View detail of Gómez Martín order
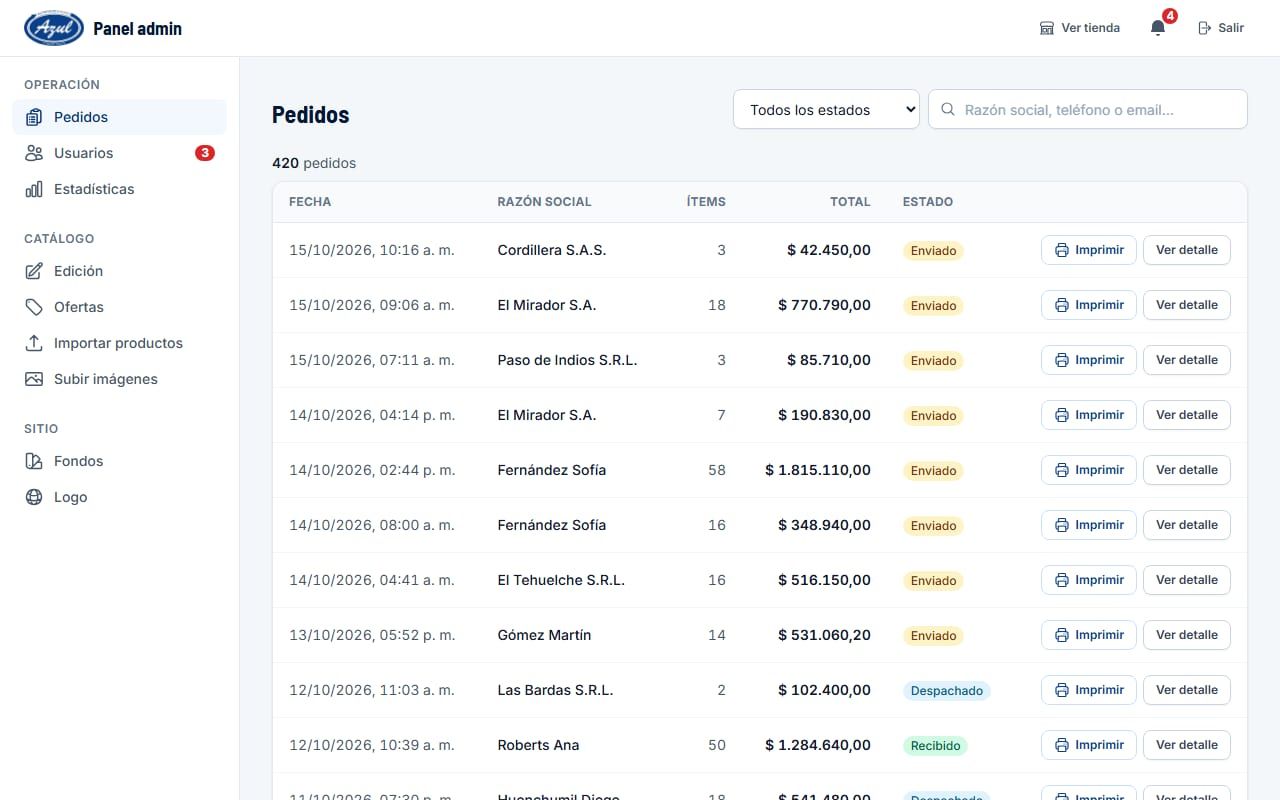 point(1187,635)
